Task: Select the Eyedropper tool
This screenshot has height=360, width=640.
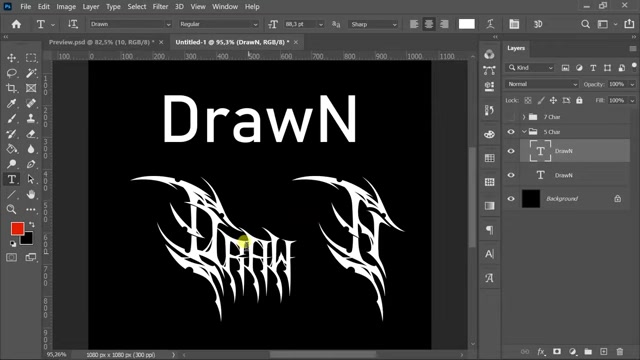Action: 11,103
